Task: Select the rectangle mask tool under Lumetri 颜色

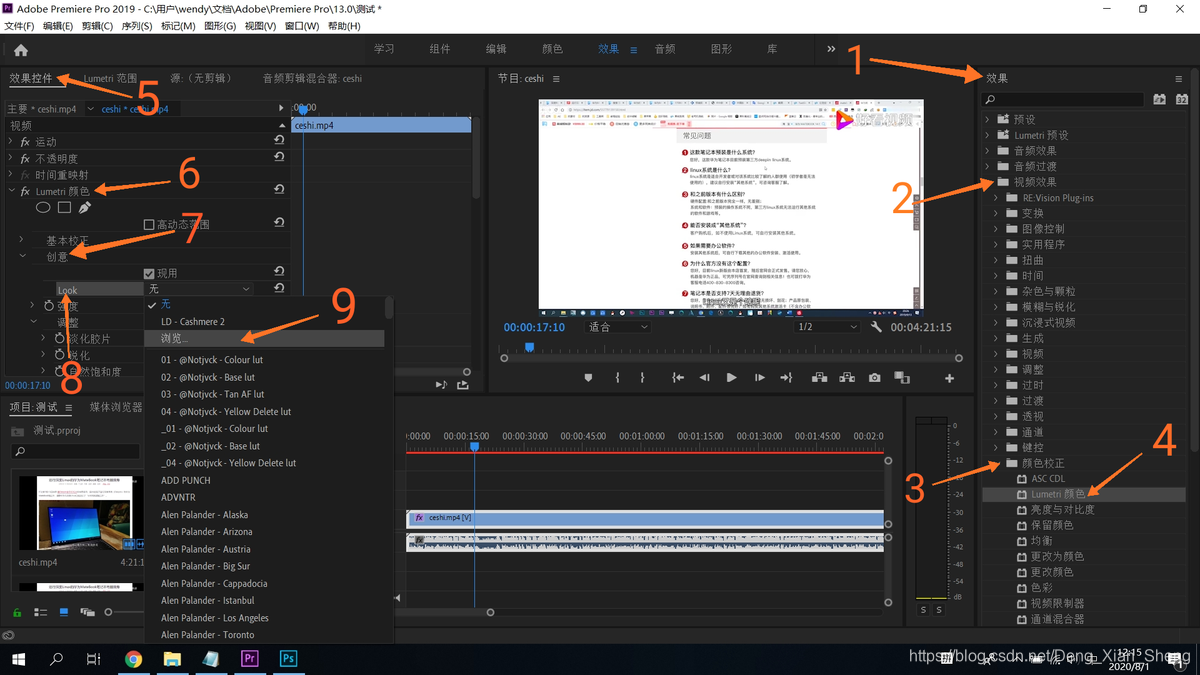Action: tap(64, 208)
